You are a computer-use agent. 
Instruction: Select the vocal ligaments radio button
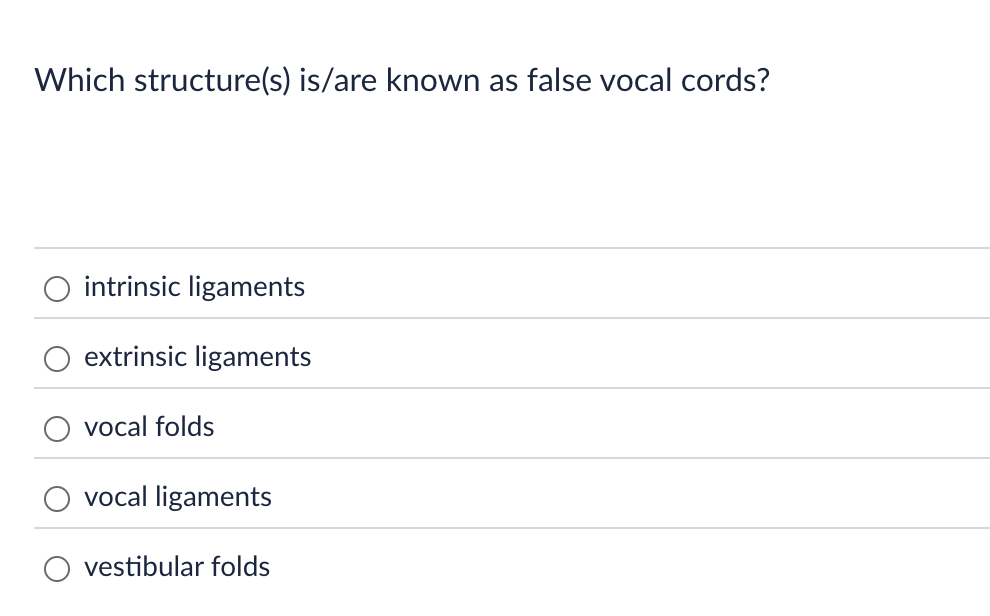(x=57, y=498)
